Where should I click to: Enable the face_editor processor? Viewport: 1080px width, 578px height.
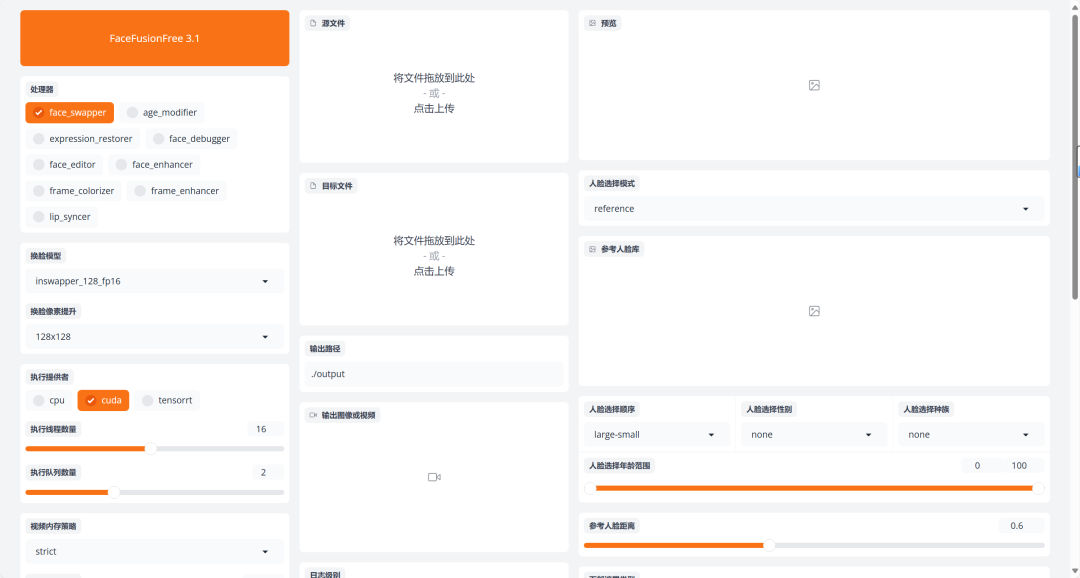click(x=64, y=165)
